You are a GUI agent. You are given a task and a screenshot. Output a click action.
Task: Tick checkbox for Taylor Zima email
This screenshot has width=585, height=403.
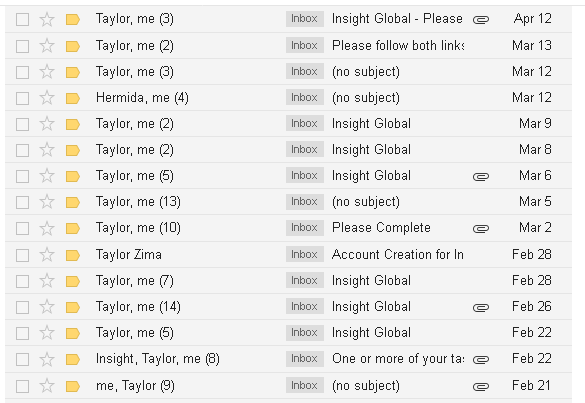[22, 255]
